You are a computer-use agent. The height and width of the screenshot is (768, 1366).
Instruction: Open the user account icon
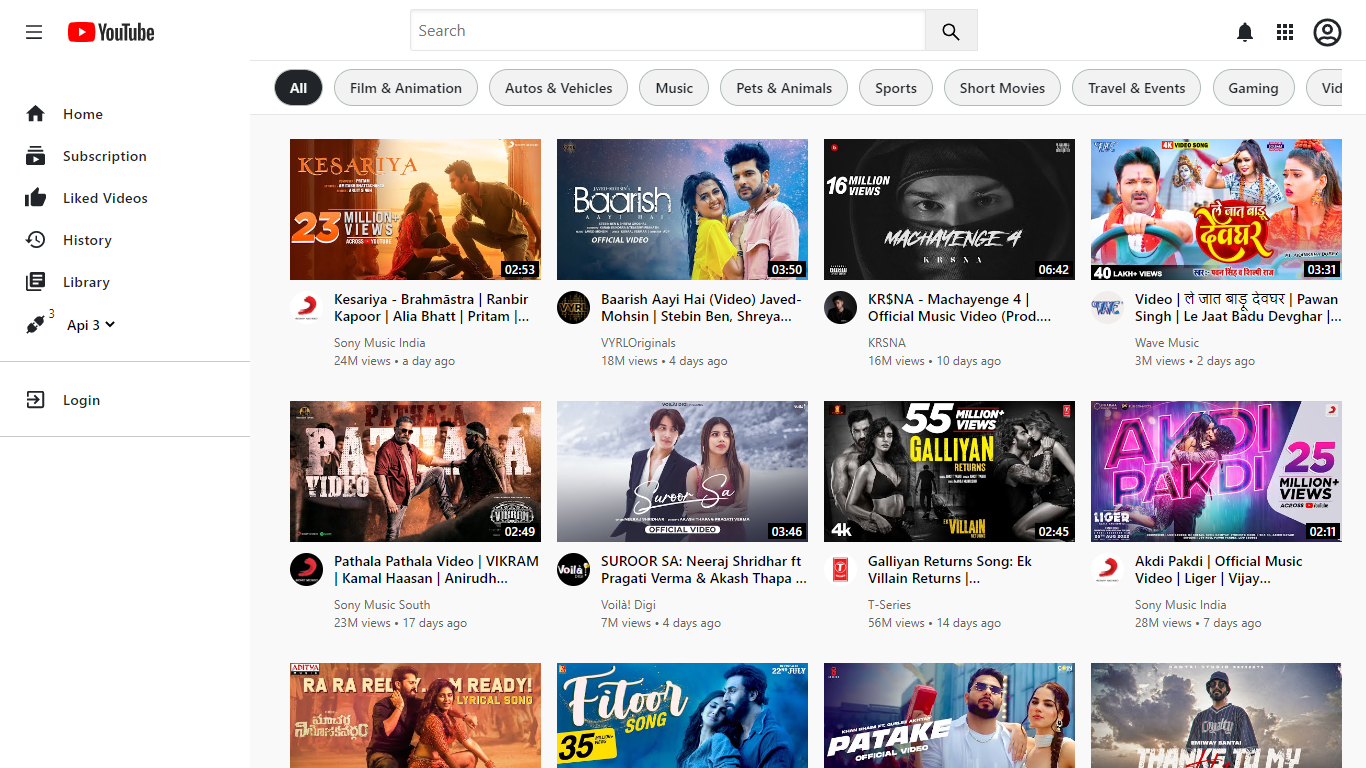[x=1327, y=32]
